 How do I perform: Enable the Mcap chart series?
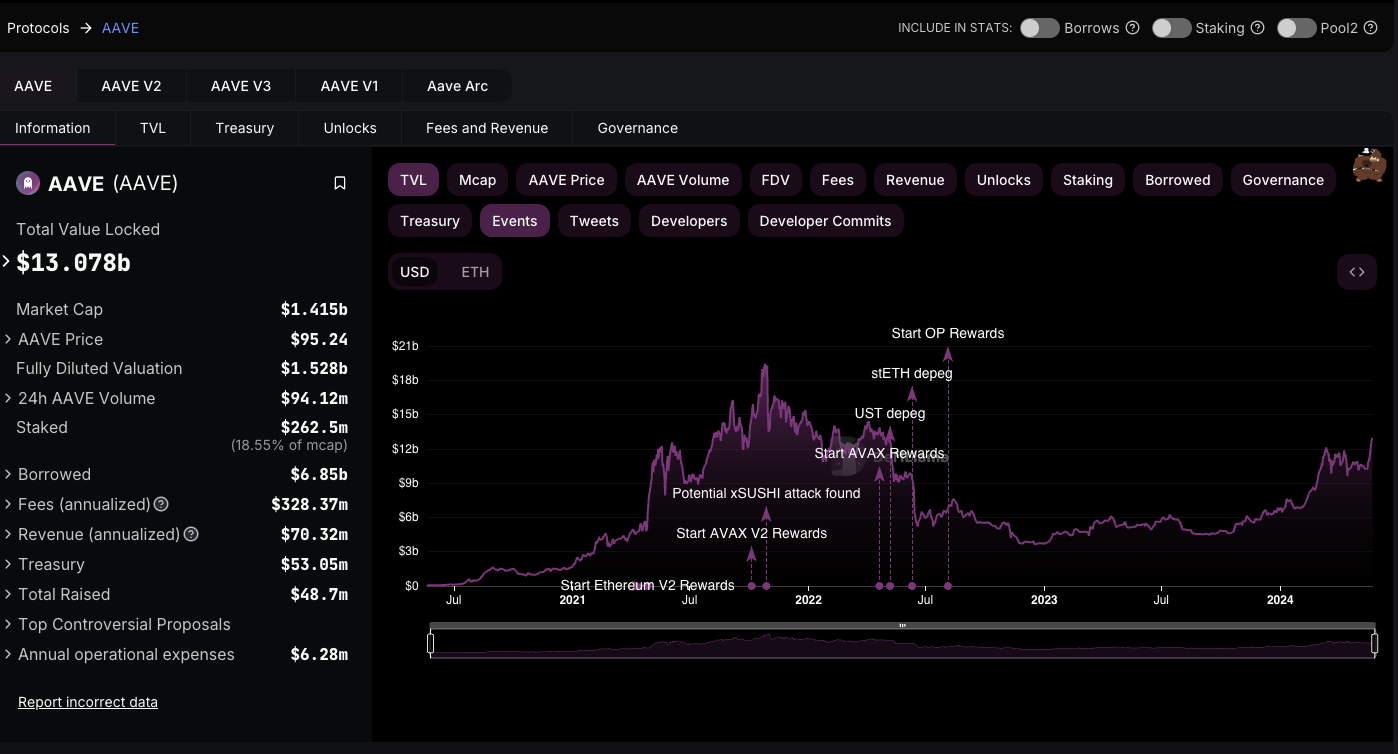(478, 180)
